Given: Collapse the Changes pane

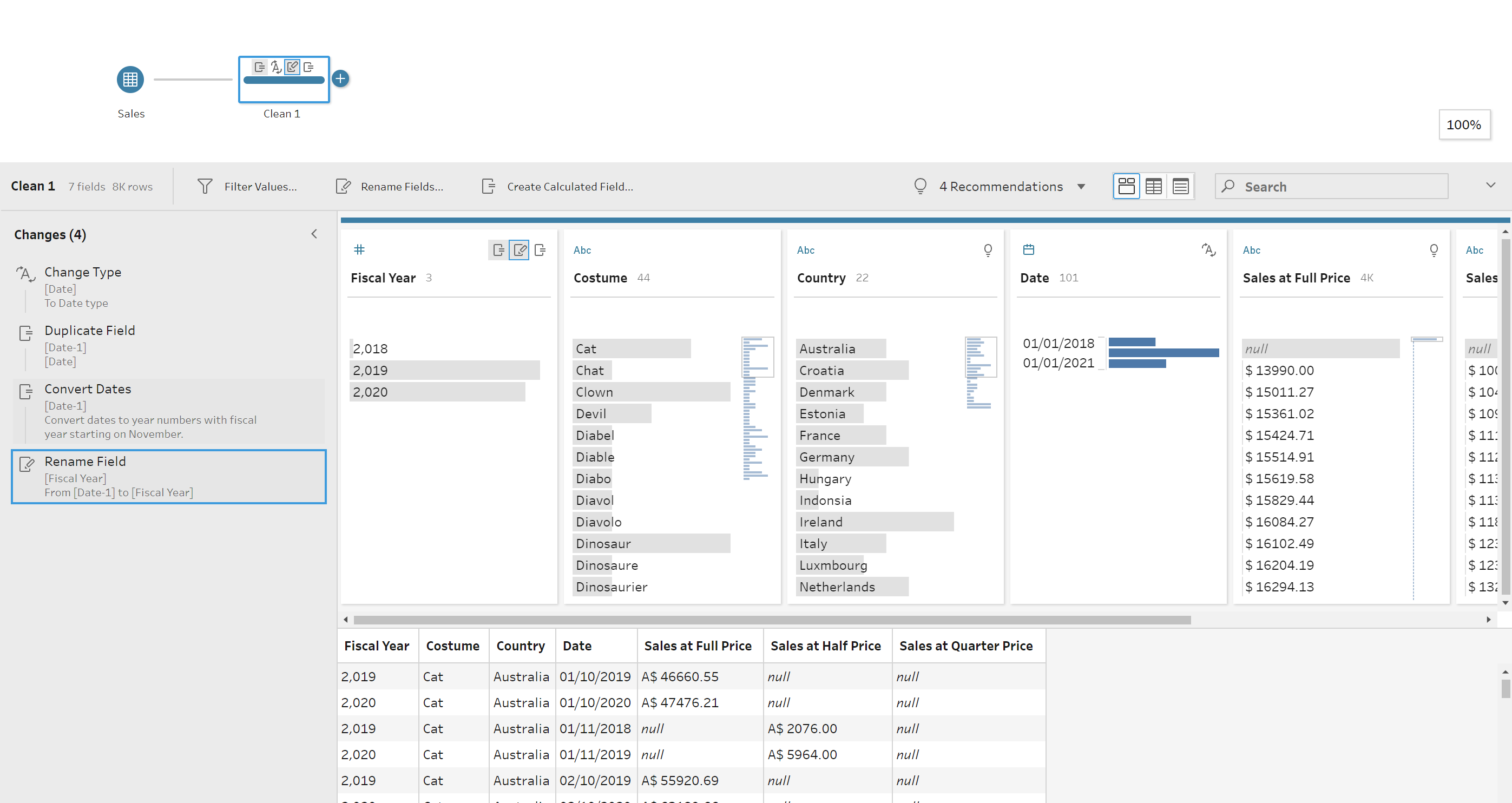Looking at the screenshot, I should [314, 234].
